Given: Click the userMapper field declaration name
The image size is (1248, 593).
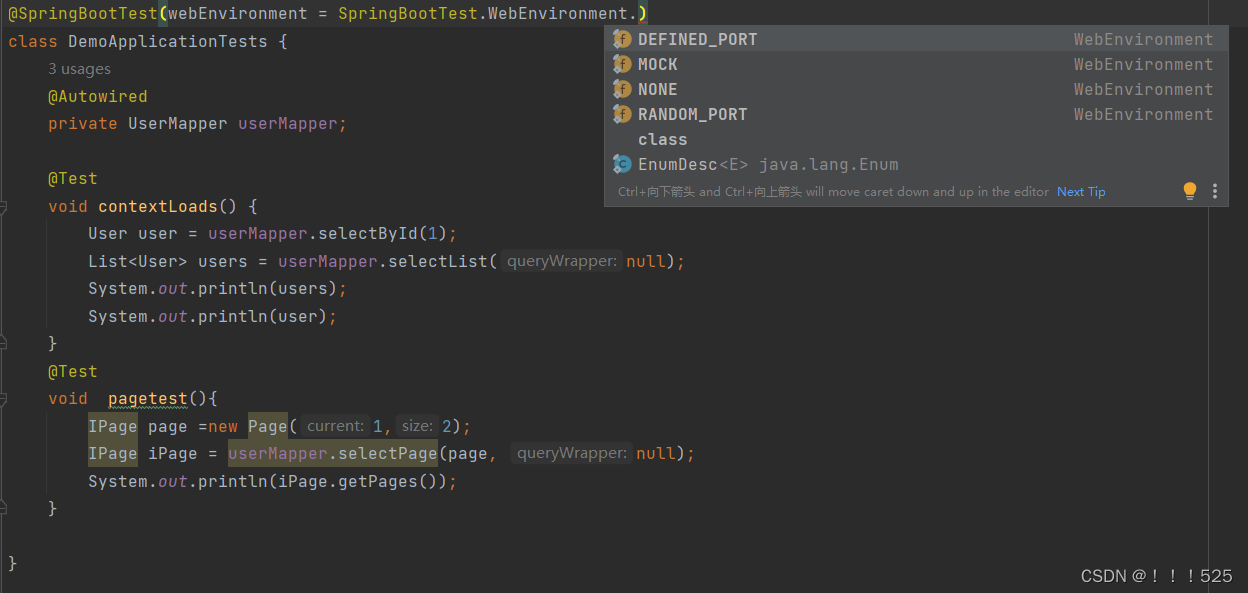Looking at the screenshot, I should pos(288,124).
